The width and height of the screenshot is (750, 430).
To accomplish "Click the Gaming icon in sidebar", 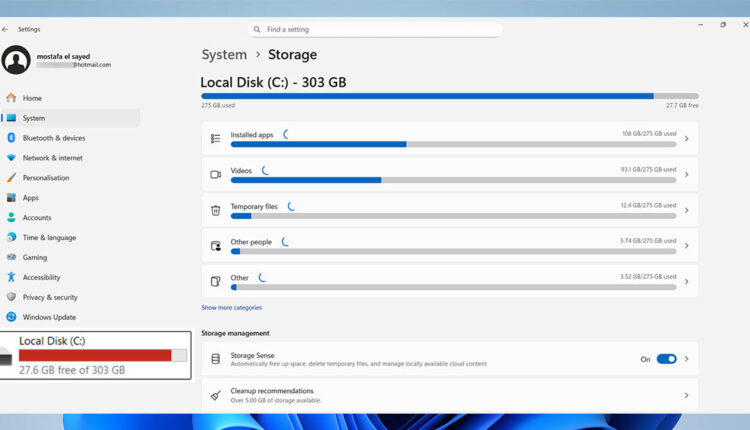I will click(11, 257).
